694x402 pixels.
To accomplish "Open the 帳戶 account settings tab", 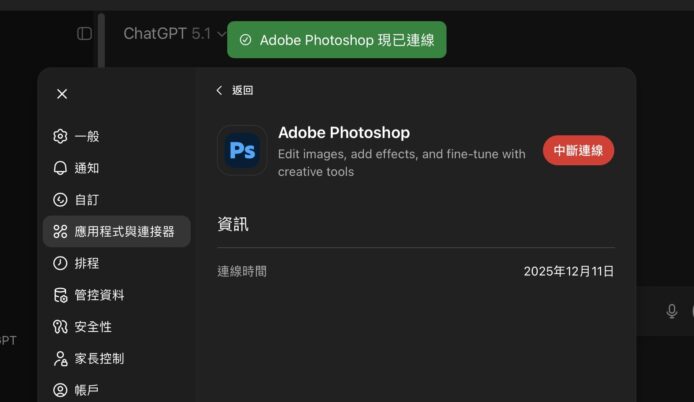I will pos(87,390).
